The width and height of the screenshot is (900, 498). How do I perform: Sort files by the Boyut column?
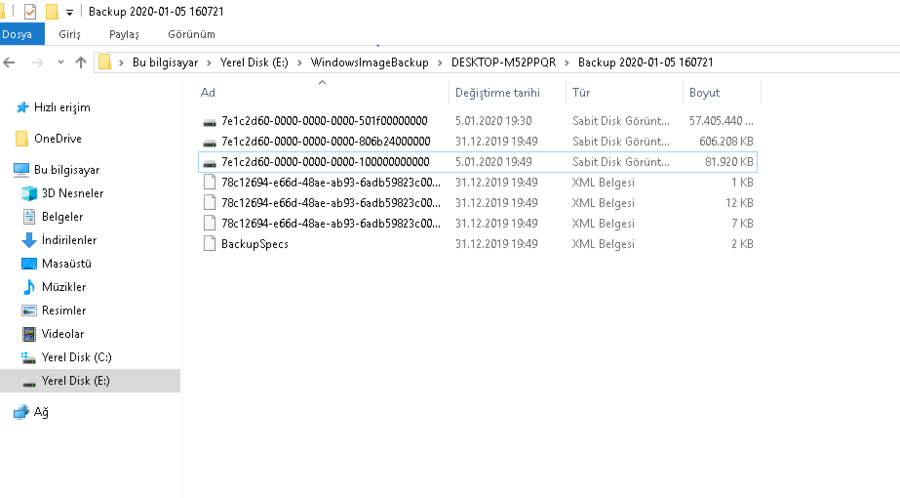[x=704, y=92]
